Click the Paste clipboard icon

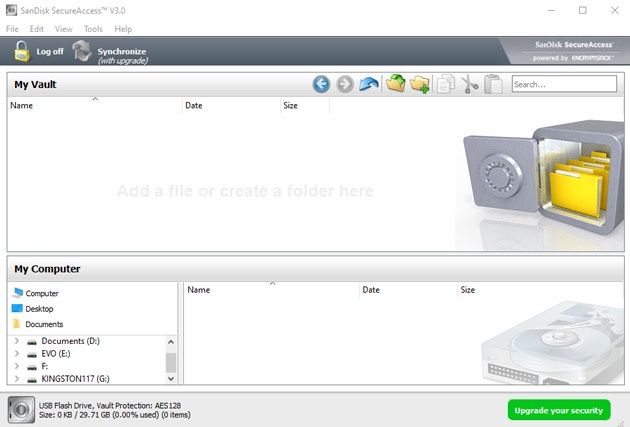[493, 84]
